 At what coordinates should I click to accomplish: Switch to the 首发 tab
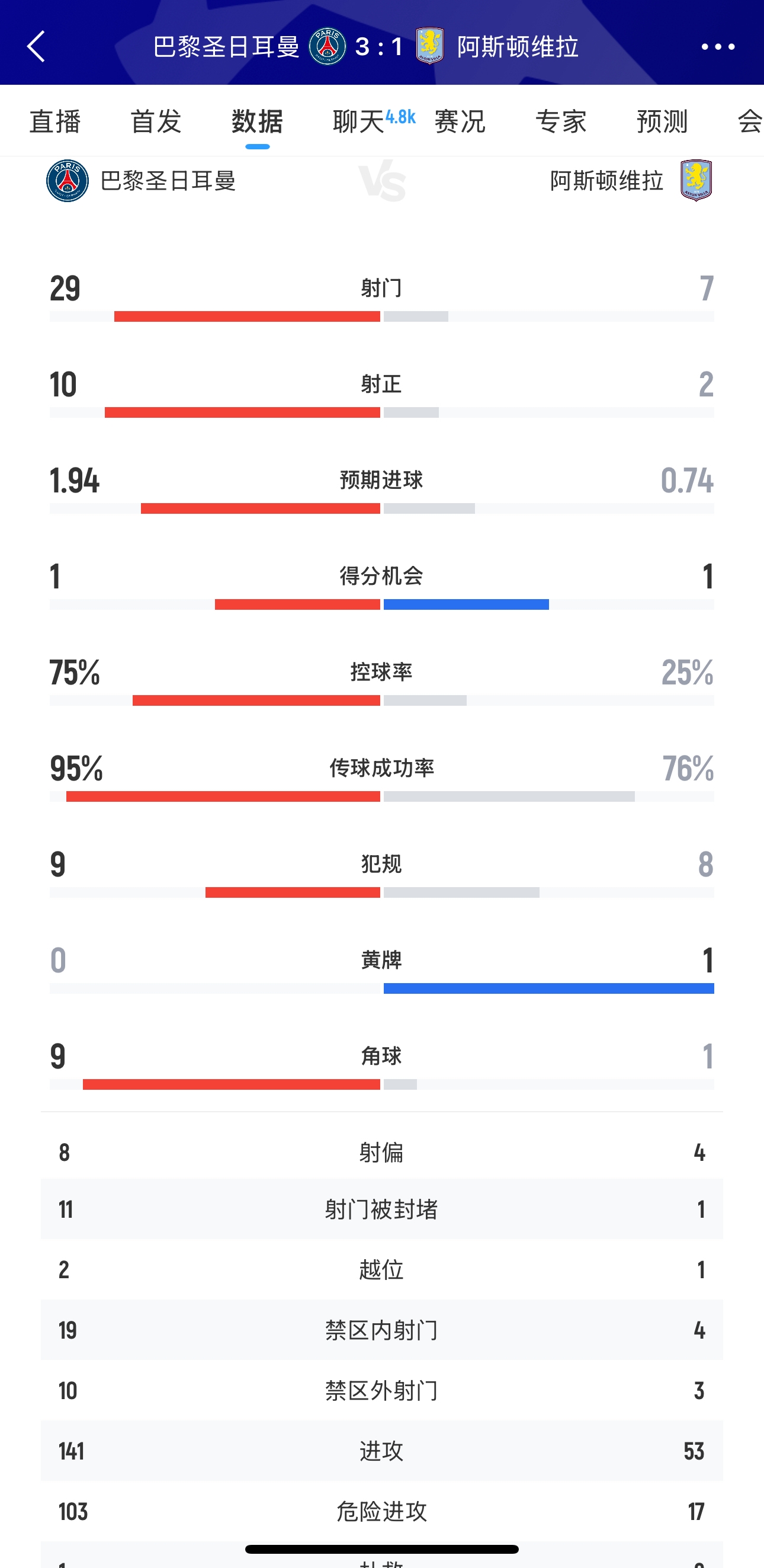coord(156,121)
